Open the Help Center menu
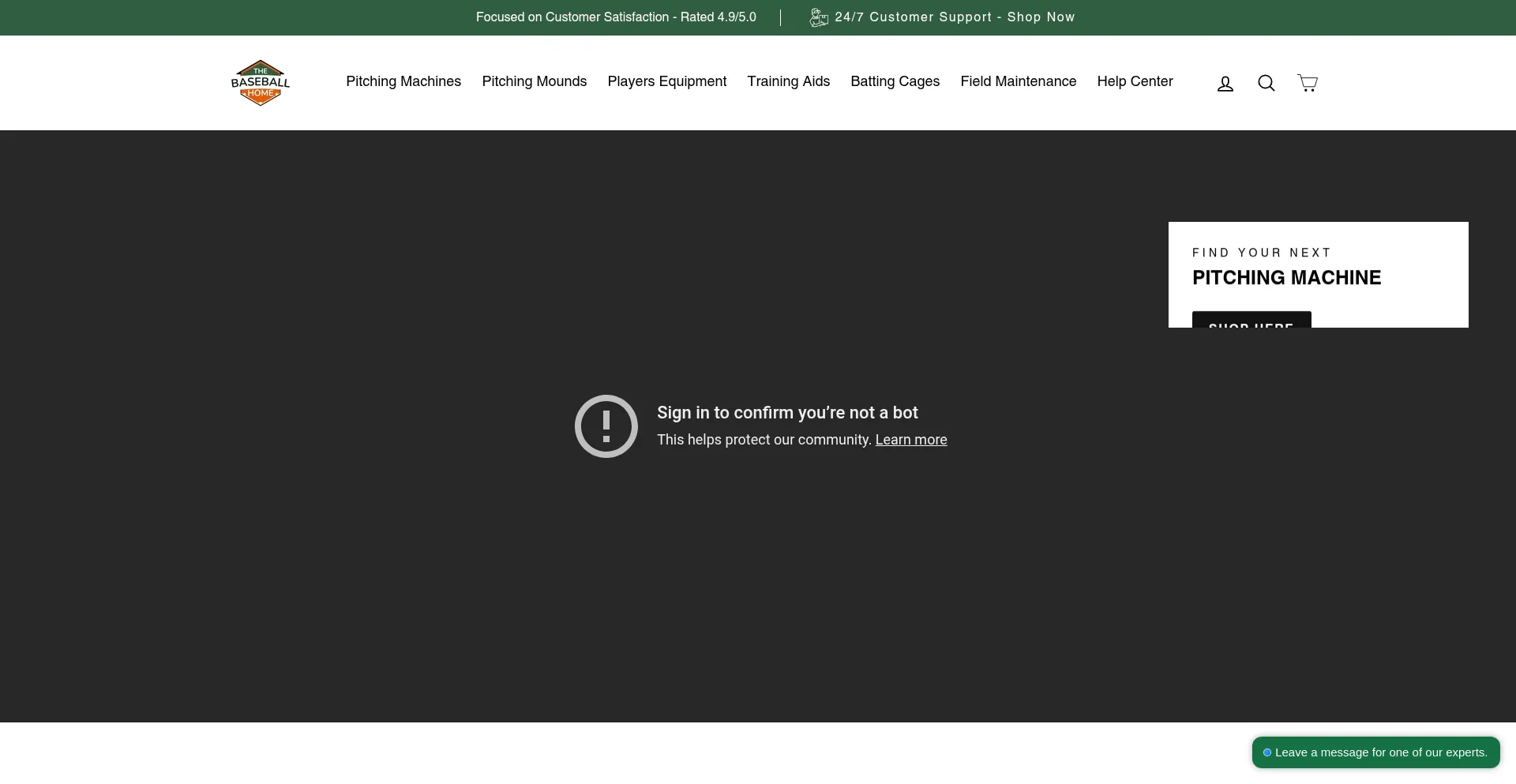 [x=1135, y=82]
